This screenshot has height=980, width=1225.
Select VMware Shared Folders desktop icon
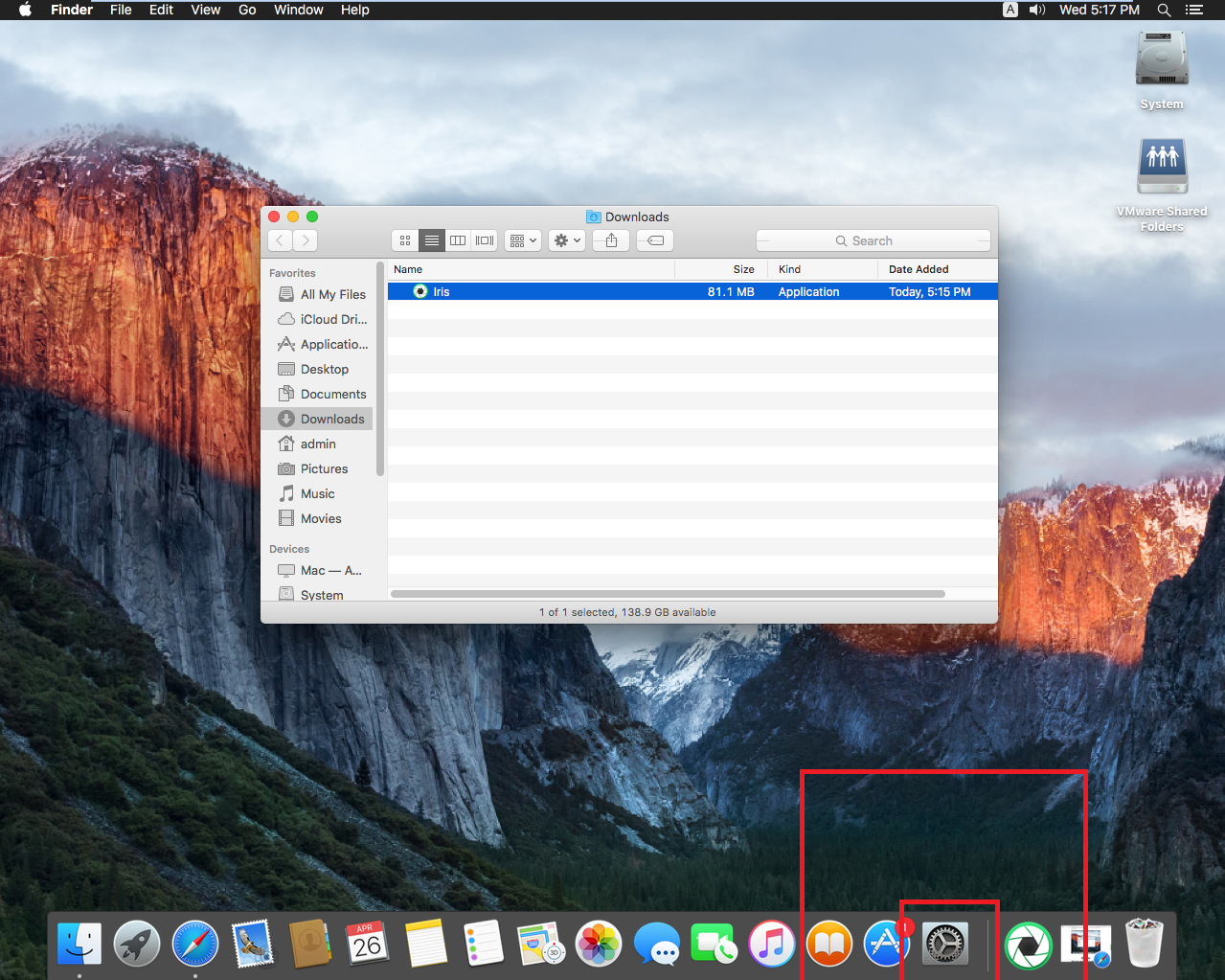1162,169
